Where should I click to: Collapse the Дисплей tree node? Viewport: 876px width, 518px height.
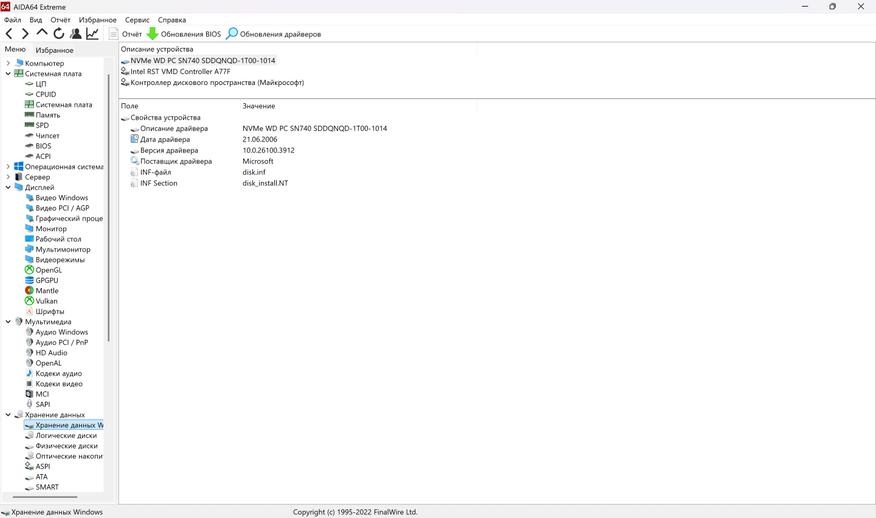[x=8, y=187]
